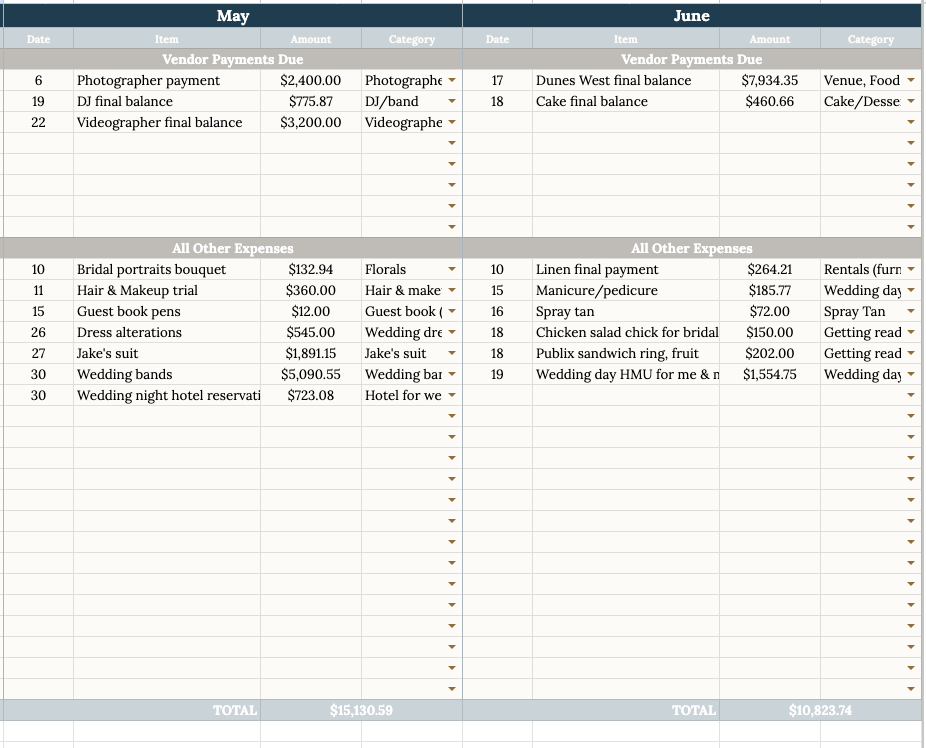Image resolution: width=926 pixels, height=748 pixels.
Task: Open category dropdown for Wedding day HMU row
Action: point(911,374)
